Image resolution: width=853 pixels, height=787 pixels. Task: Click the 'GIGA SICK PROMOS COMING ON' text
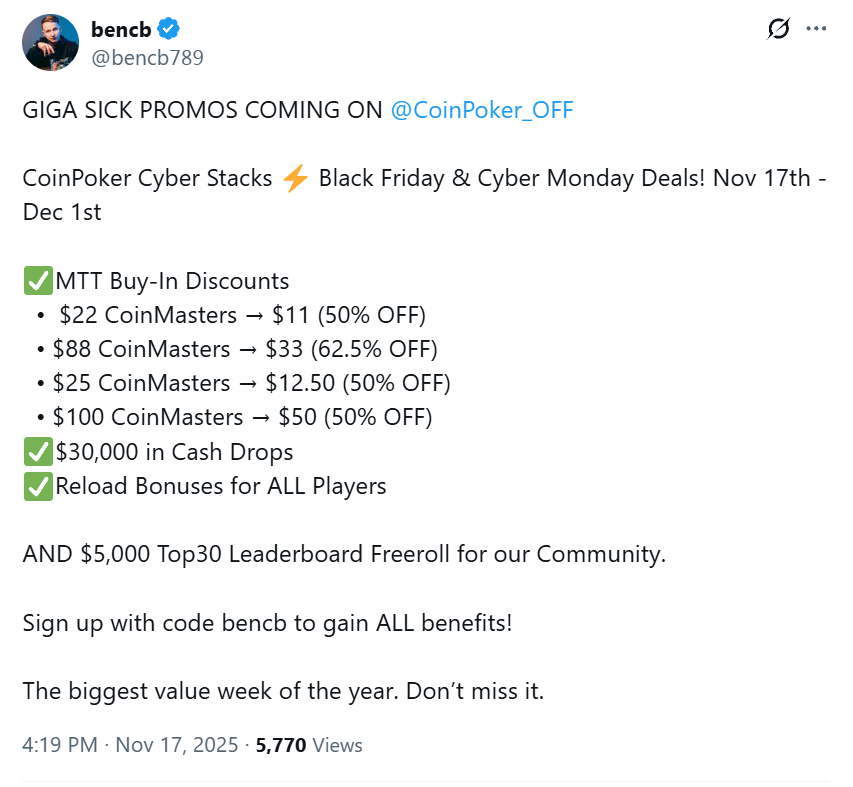click(203, 110)
